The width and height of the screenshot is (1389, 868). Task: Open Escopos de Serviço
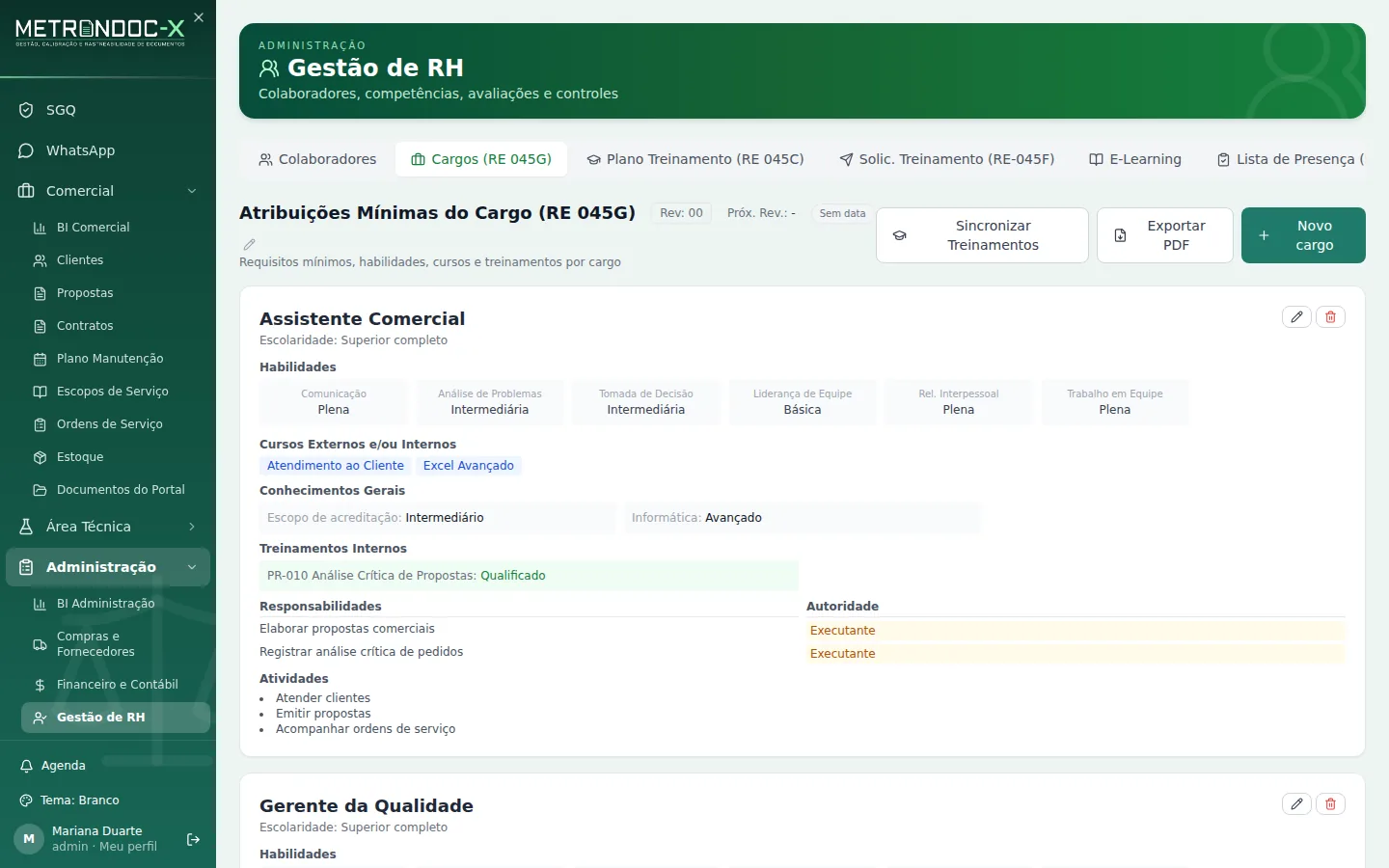tap(116, 392)
